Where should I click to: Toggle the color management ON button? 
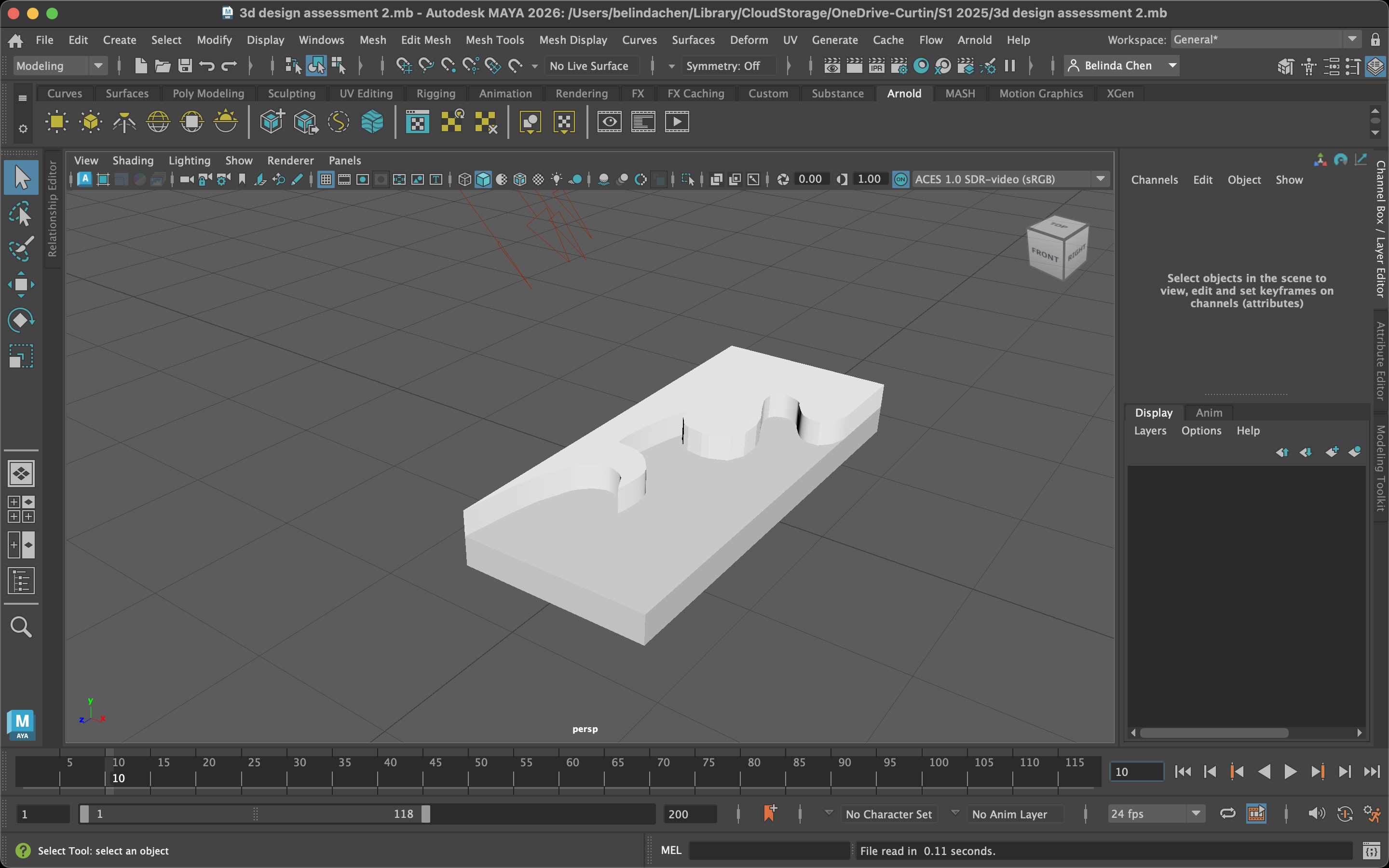coord(900,180)
